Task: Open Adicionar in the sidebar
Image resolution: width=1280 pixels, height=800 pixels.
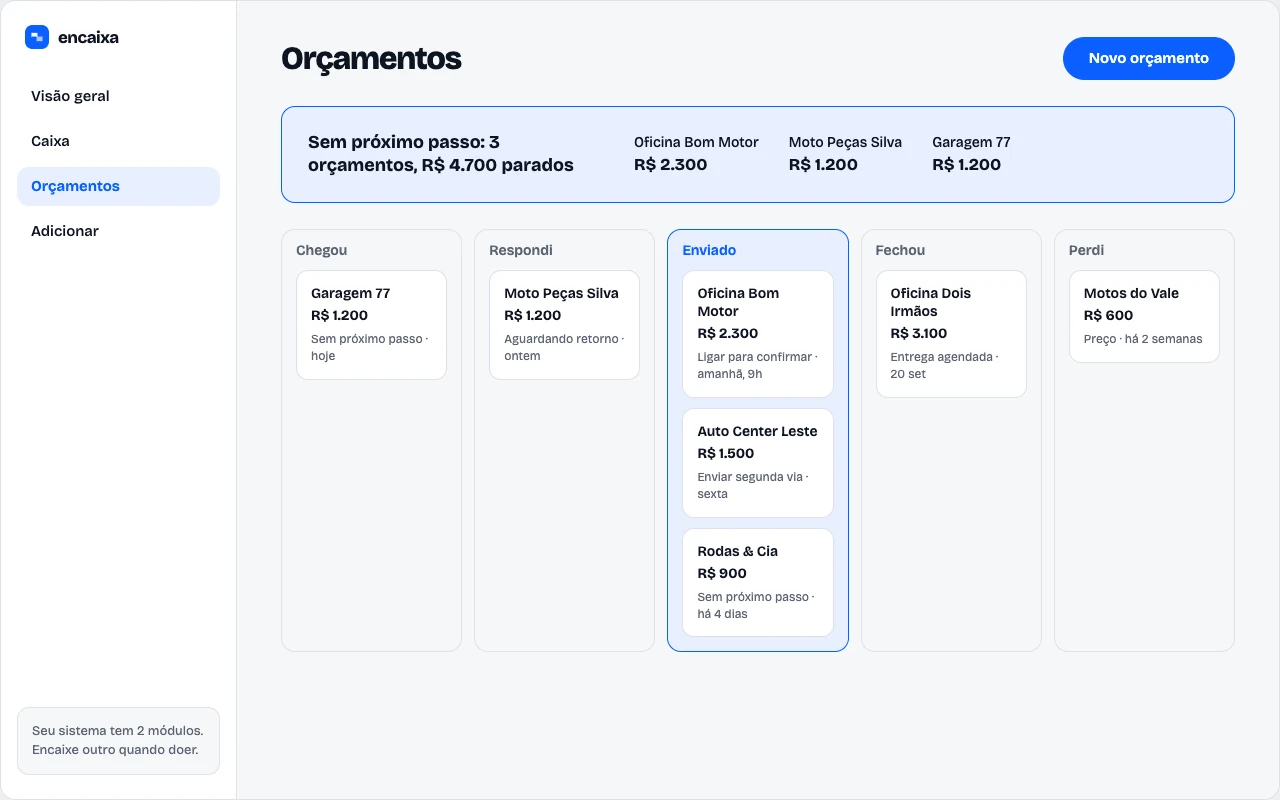Action: pos(118,231)
